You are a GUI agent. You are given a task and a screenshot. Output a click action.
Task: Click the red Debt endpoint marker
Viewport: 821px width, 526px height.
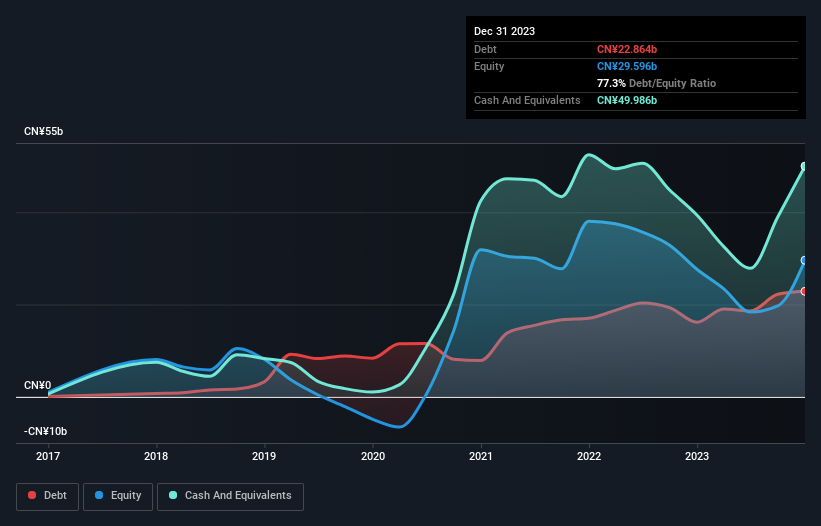[804, 292]
